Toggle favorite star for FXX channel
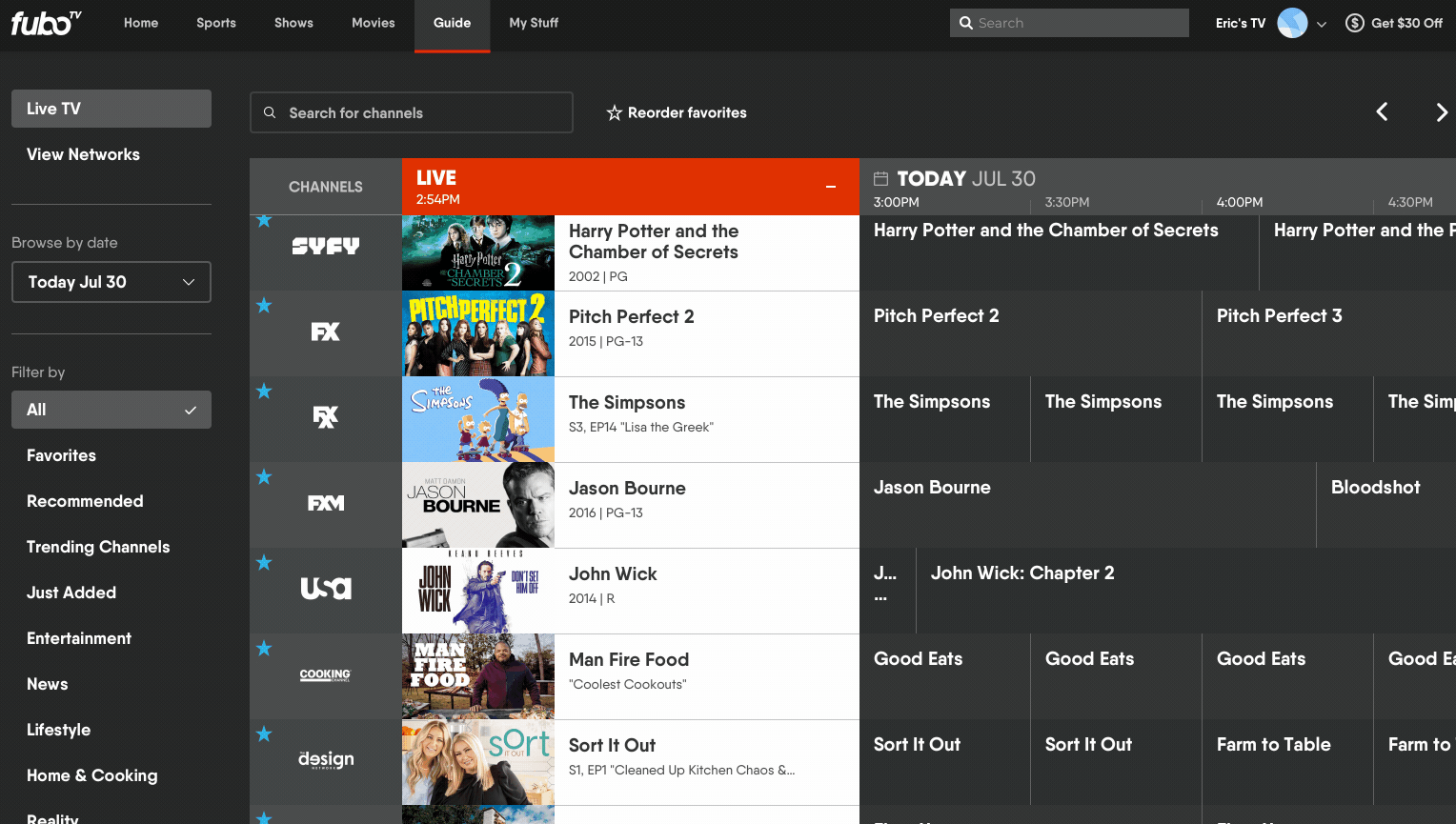Screen dimensions: 1456x824 pos(264,392)
